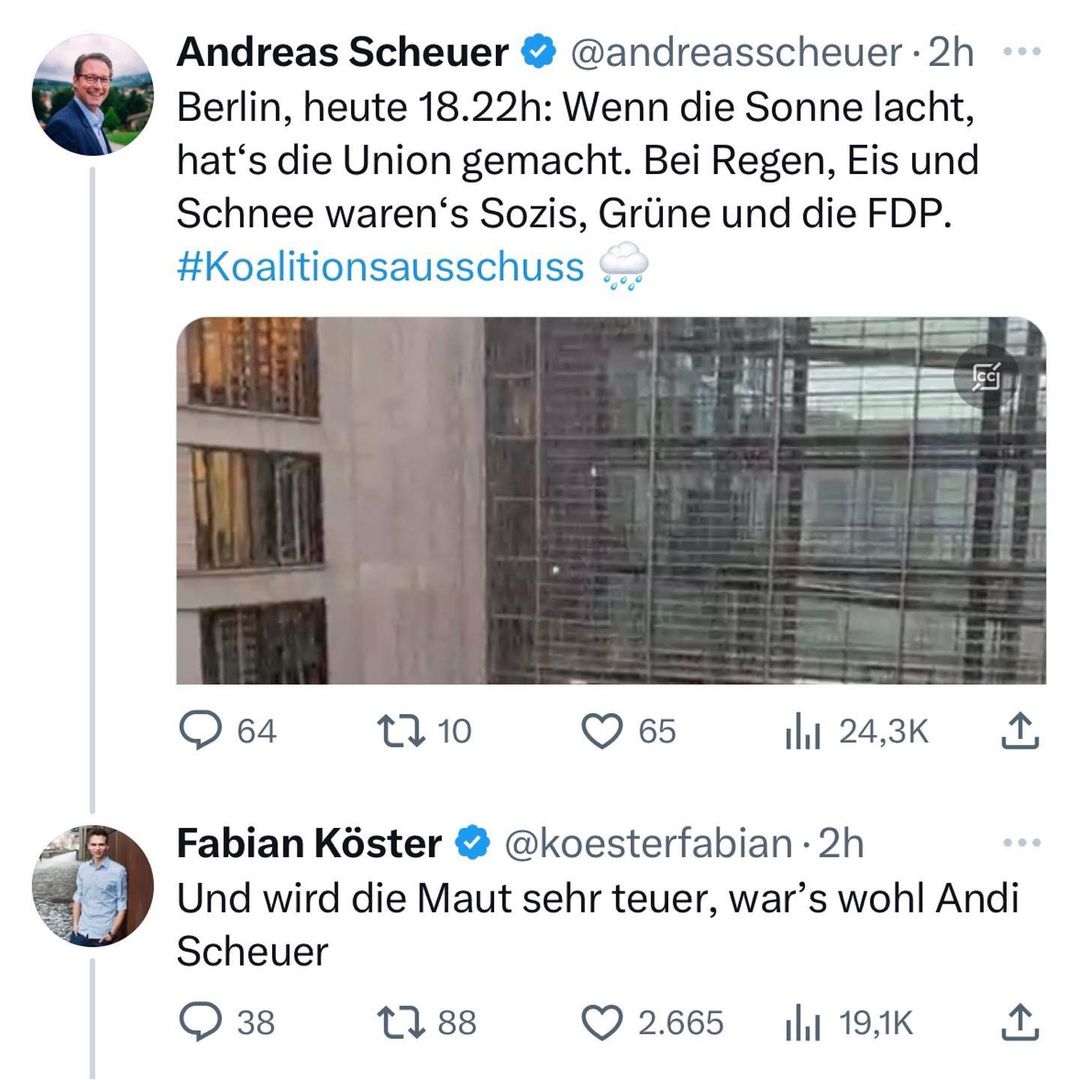Screen dimensions: 1080x1080
Task: Share Fabian Köster's reply
Action: pyautogui.click(x=1020, y=1022)
